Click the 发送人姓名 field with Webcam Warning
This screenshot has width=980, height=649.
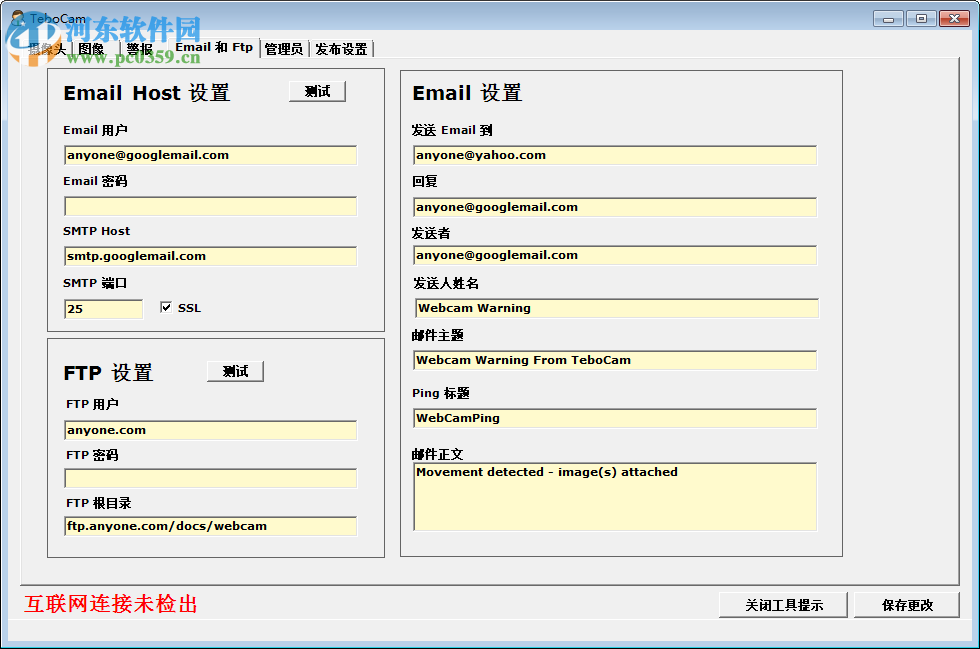click(x=617, y=308)
